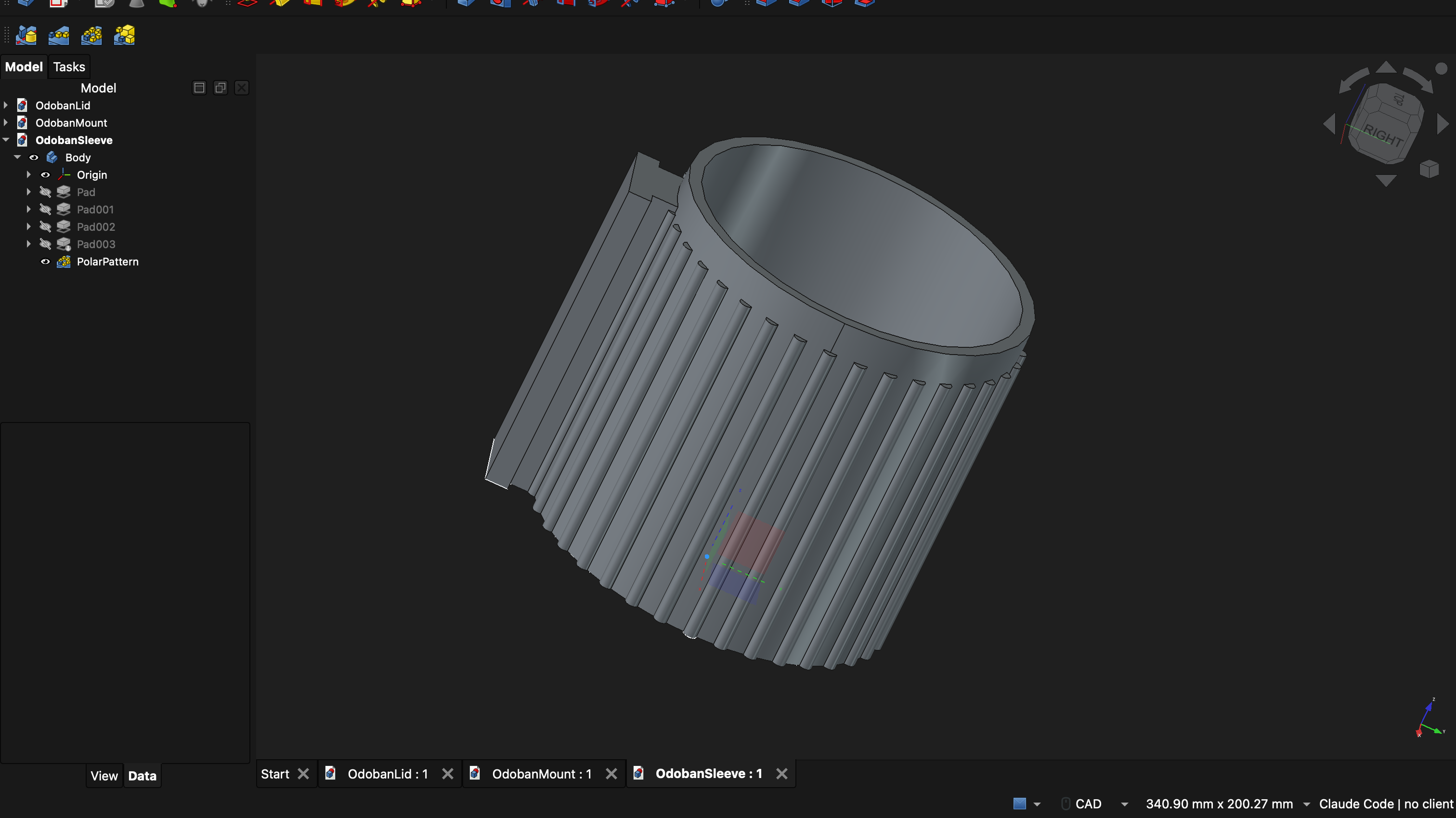1456x818 pixels.
Task: Select the MultiTransform tool
Action: pyautogui.click(x=124, y=36)
